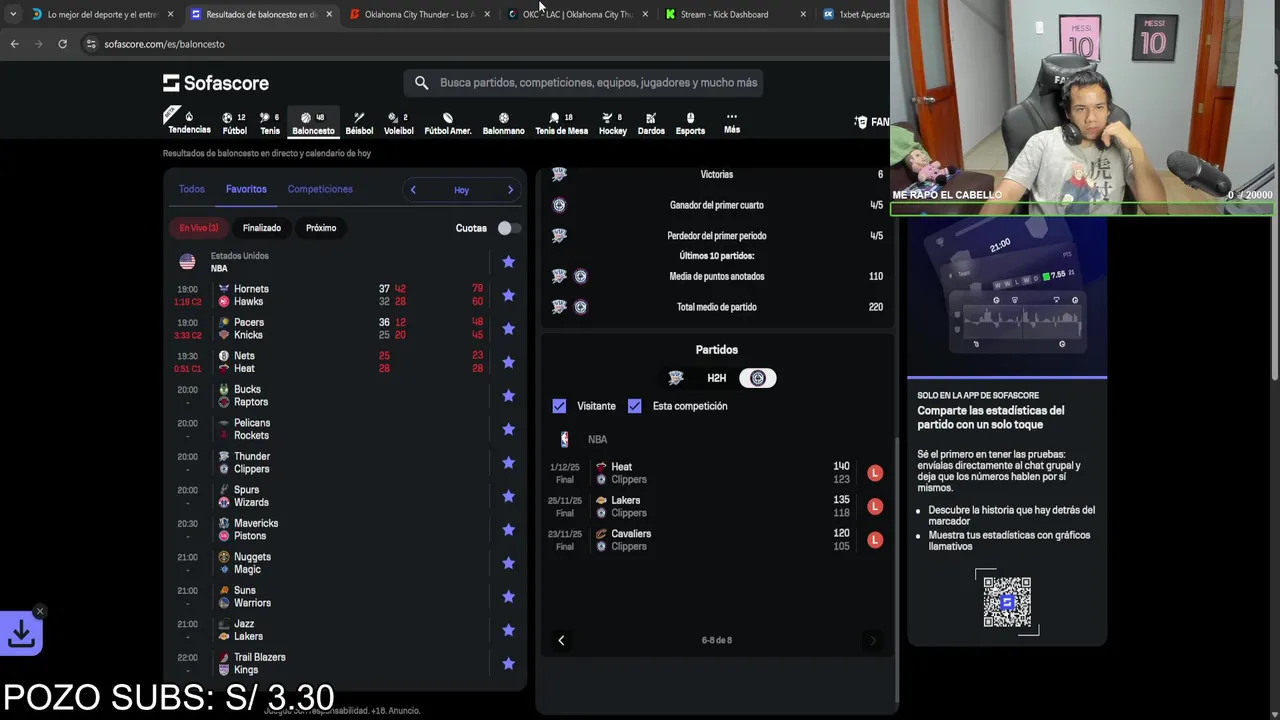The width and height of the screenshot is (1280, 720).
Task: Go to previous matches page
Action: 561,640
